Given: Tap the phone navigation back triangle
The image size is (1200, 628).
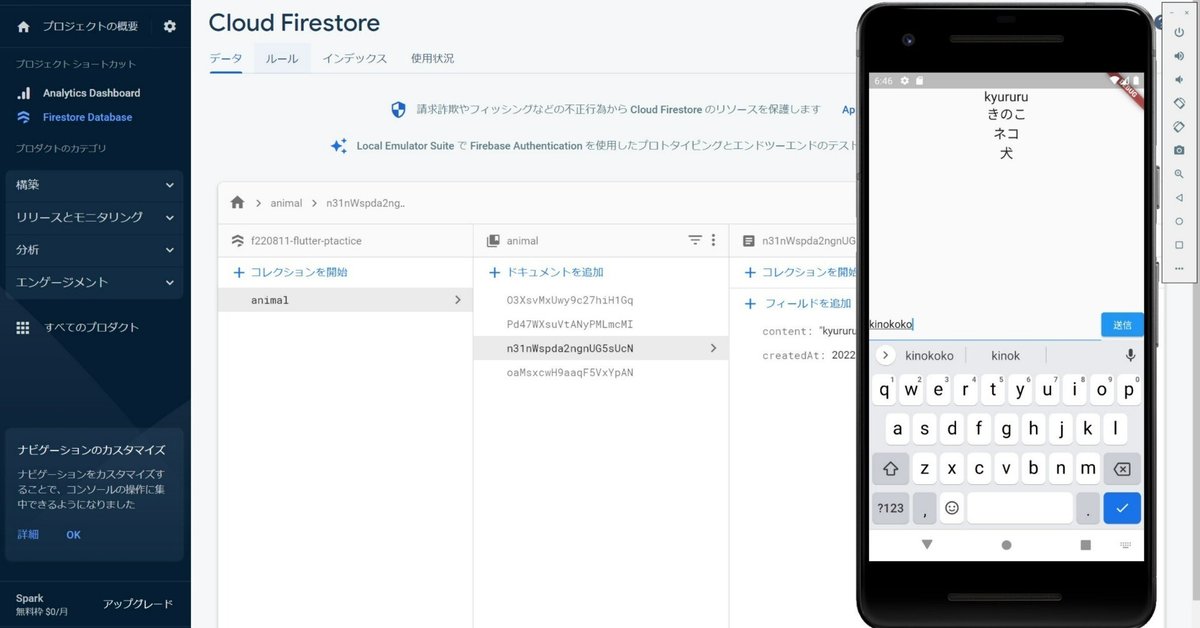Looking at the screenshot, I should point(927,545).
